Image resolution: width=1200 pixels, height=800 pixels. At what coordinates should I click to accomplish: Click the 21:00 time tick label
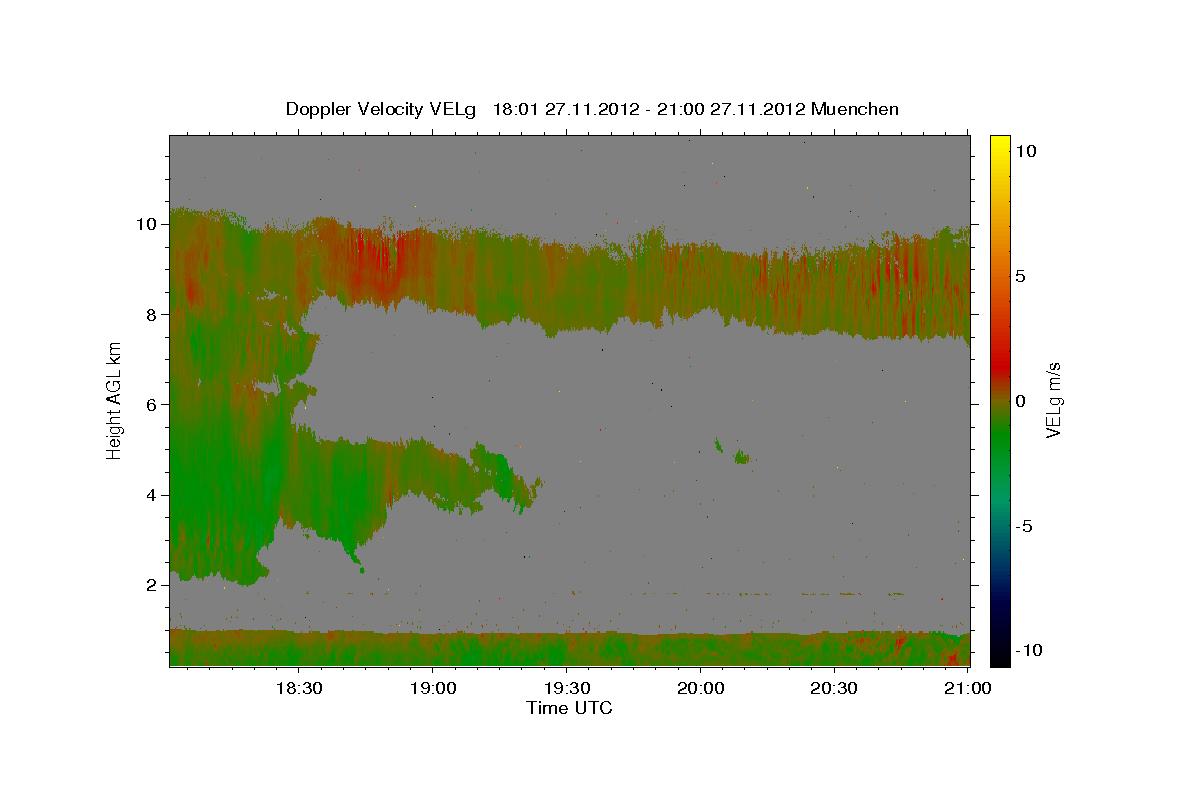point(968,688)
